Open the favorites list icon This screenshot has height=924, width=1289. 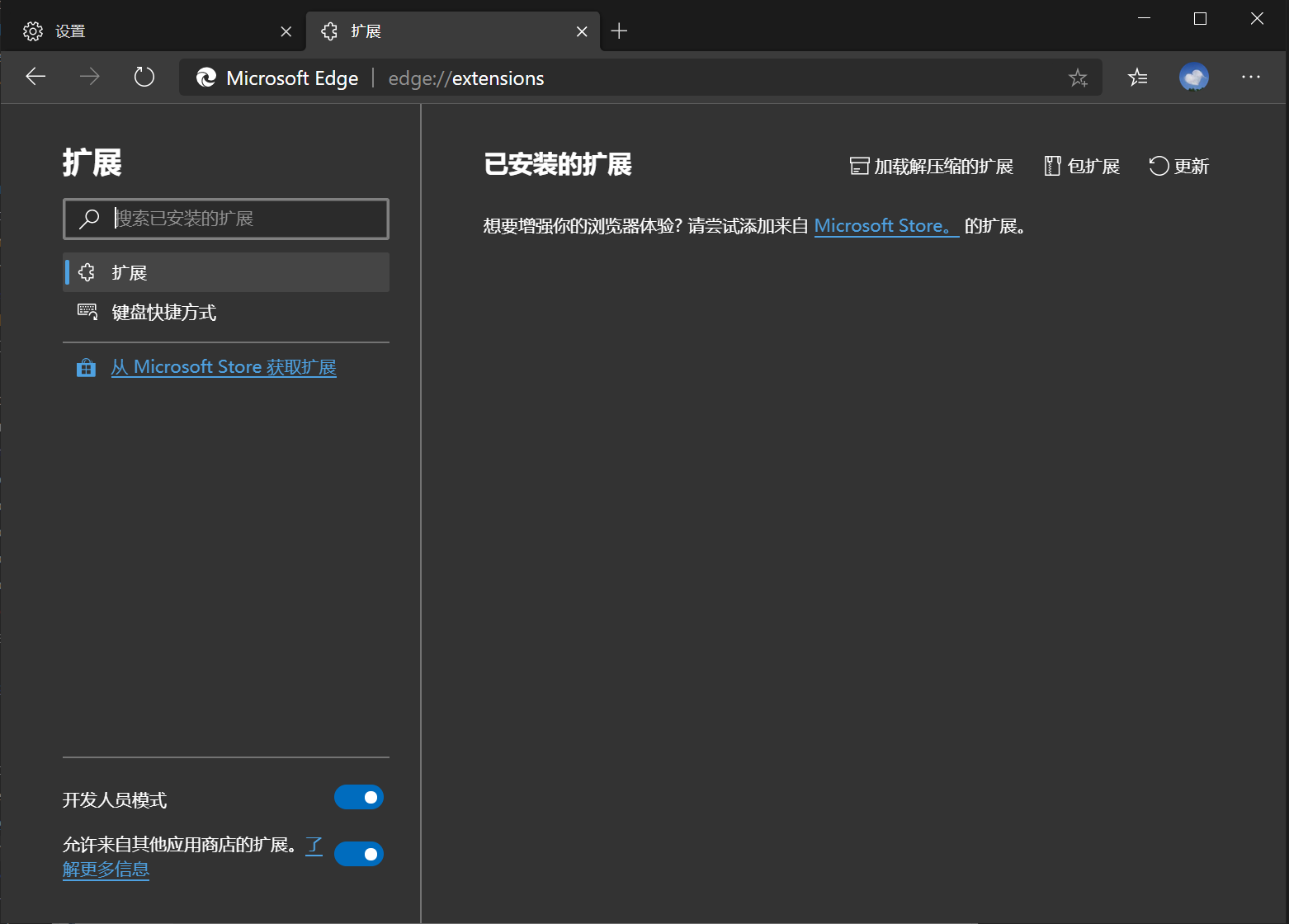1138,78
